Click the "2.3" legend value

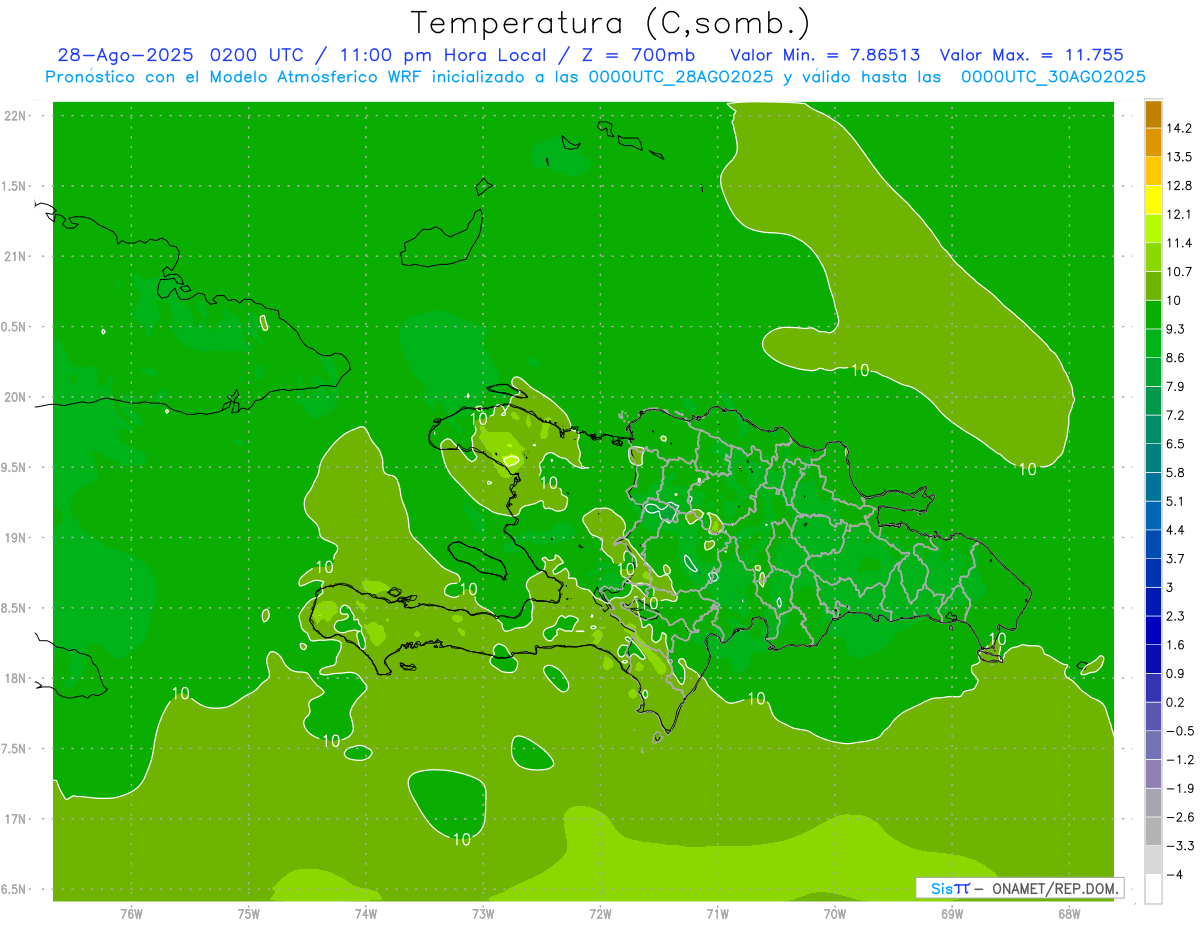click(x=1175, y=616)
